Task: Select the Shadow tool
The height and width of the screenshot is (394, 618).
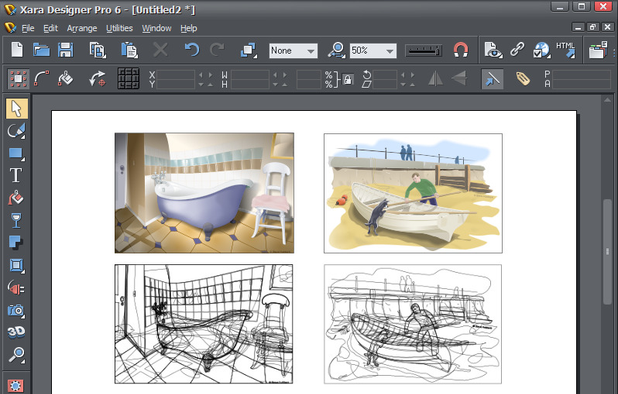Action: [x=16, y=242]
